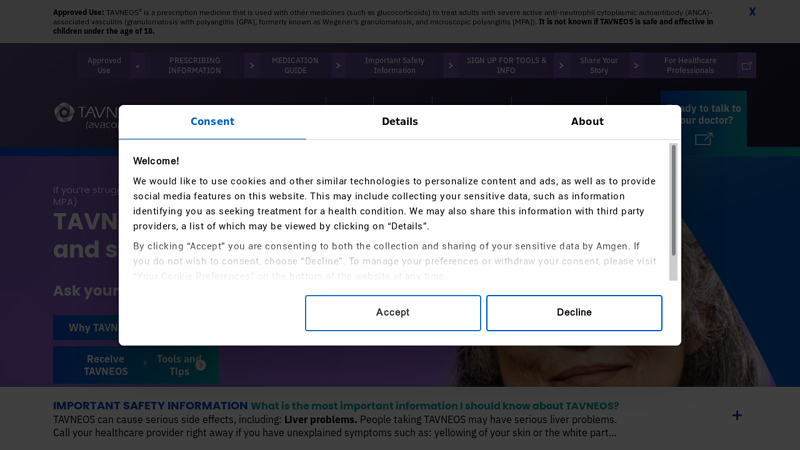The image size is (800, 450).
Task: Open Share Your Story link
Action: [x=599, y=65]
